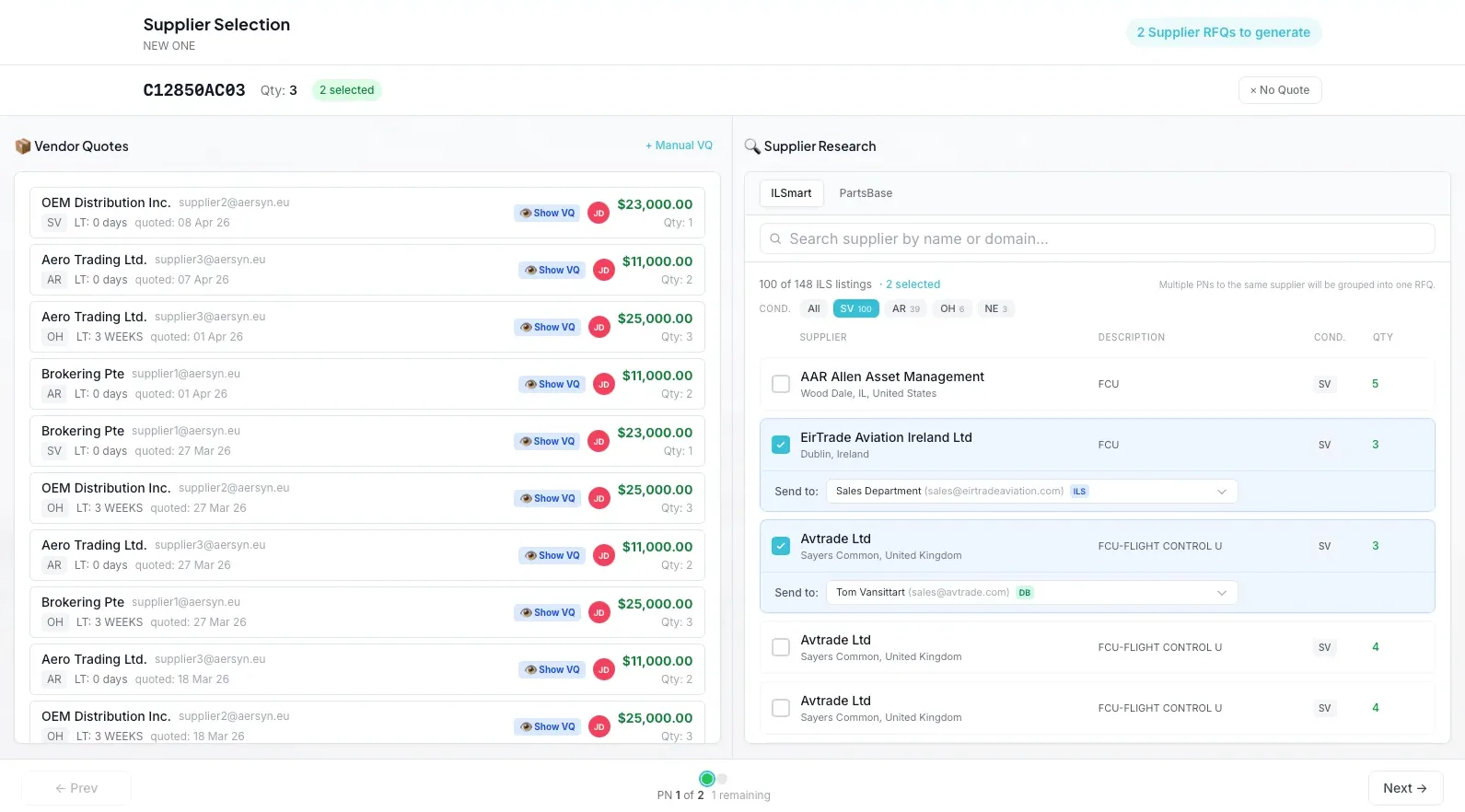Click the $23,000.00 price on OEM Distribution 08 Apr quote
This screenshot has height=812, width=1465.
coord(655,204)
